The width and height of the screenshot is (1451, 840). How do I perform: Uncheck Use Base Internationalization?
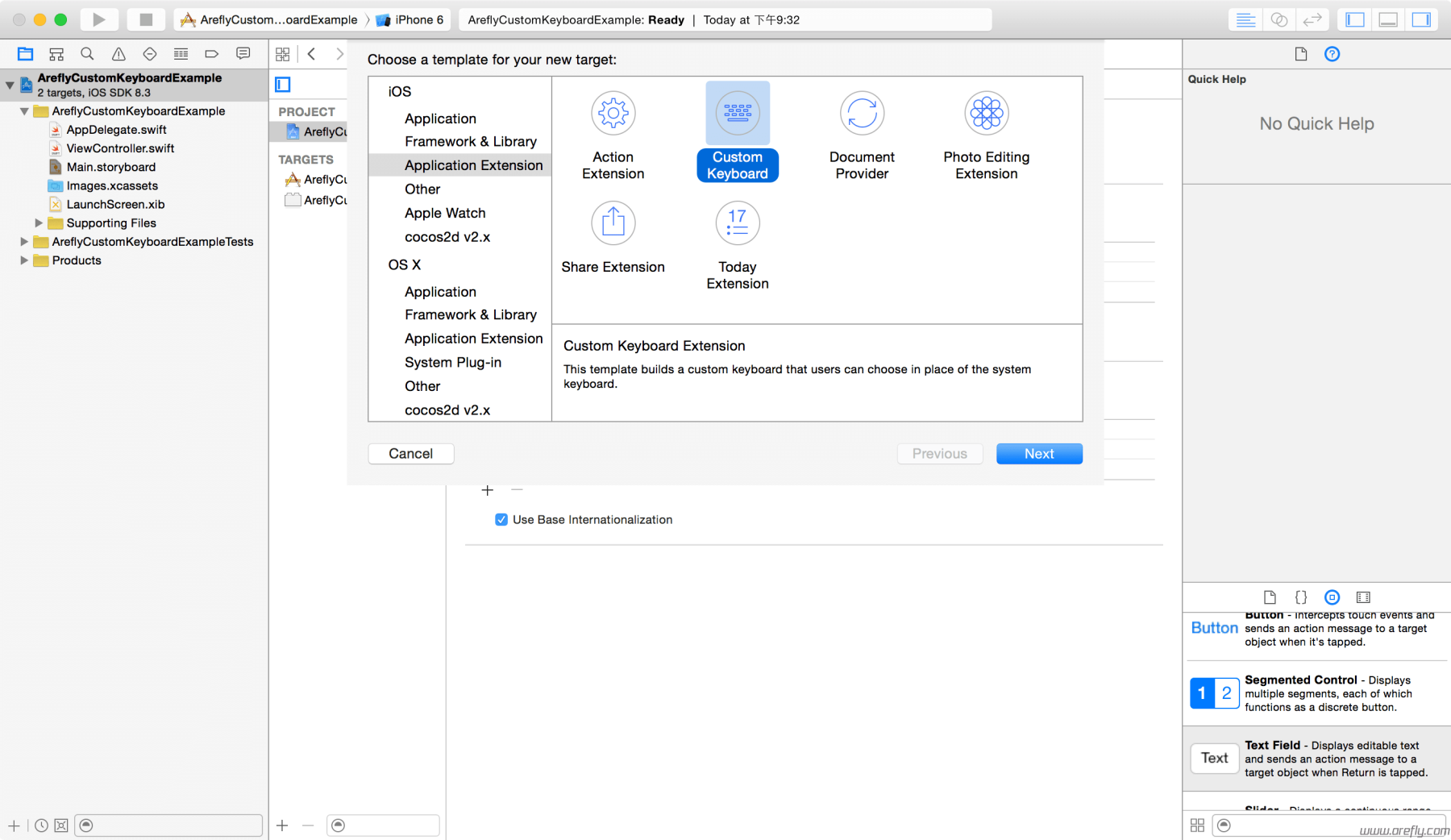501,519
